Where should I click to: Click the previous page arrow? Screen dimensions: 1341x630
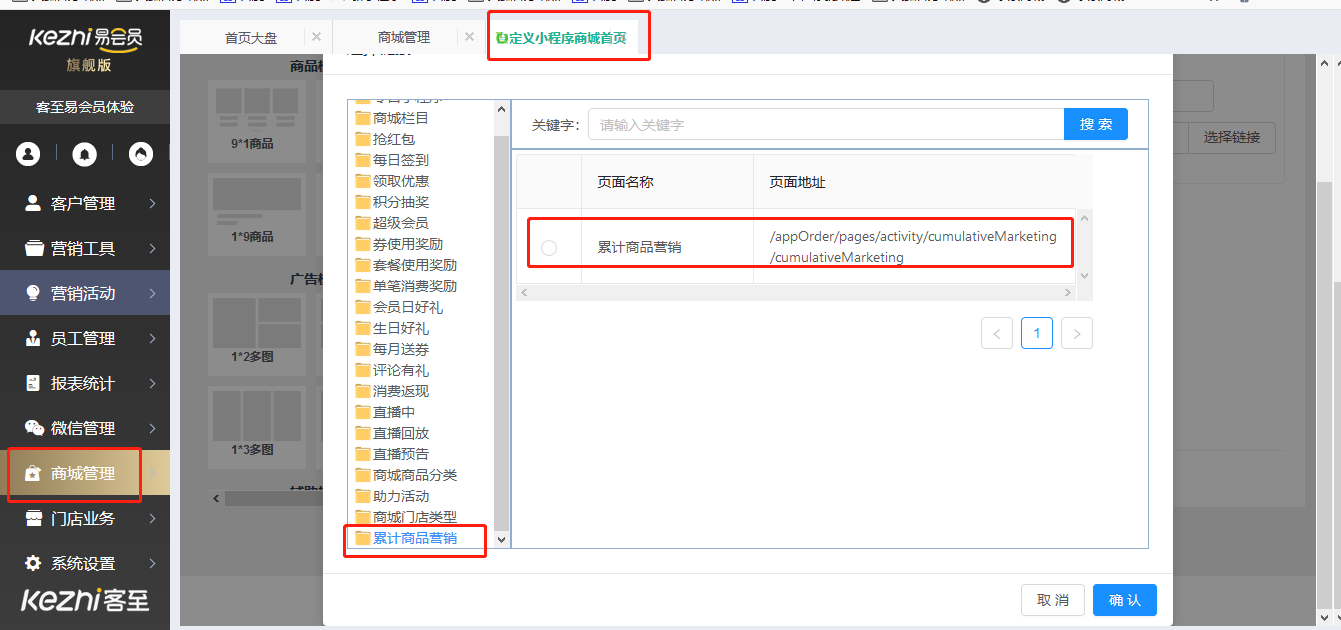[997, 334]
